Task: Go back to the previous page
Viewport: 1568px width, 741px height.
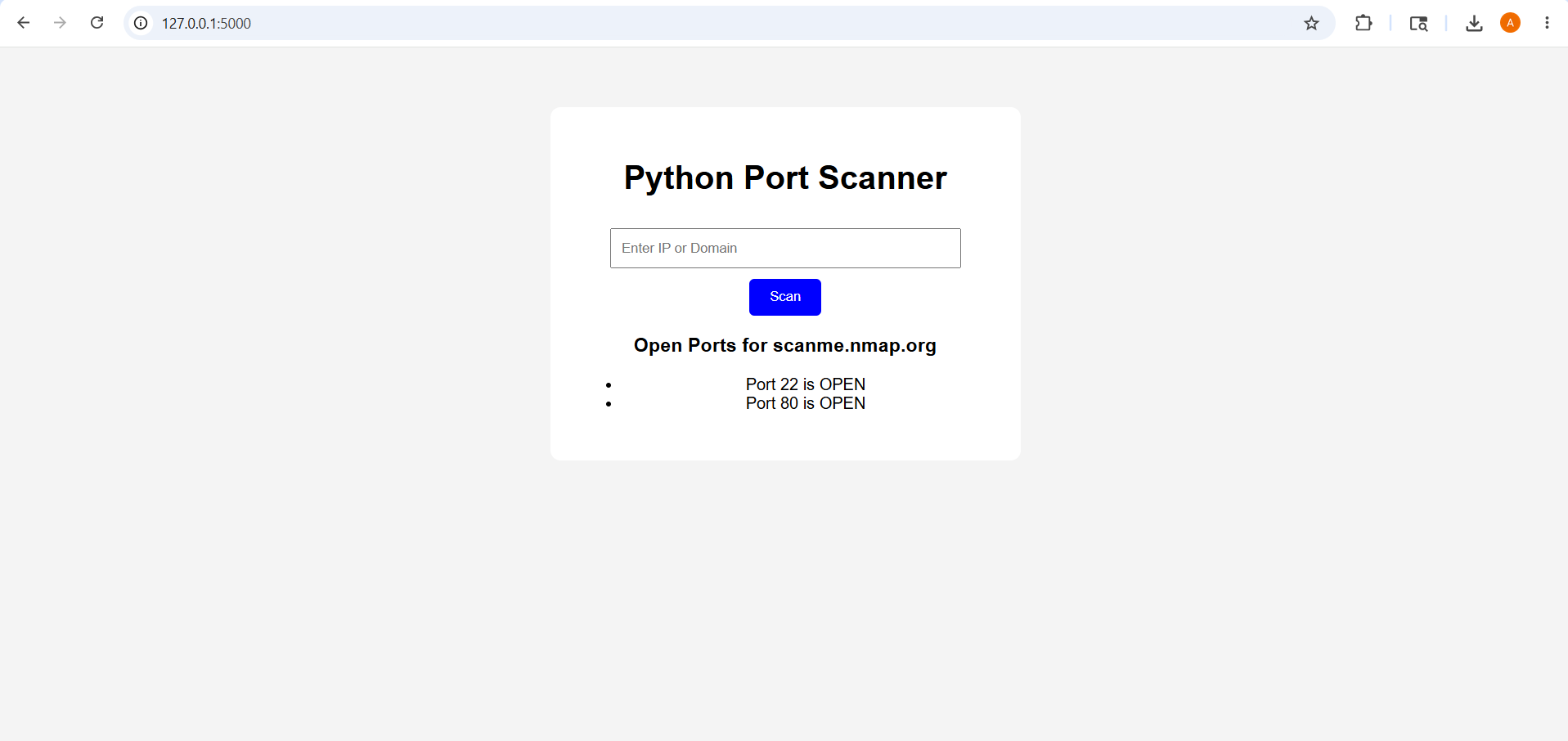Action: pos(23,23)
